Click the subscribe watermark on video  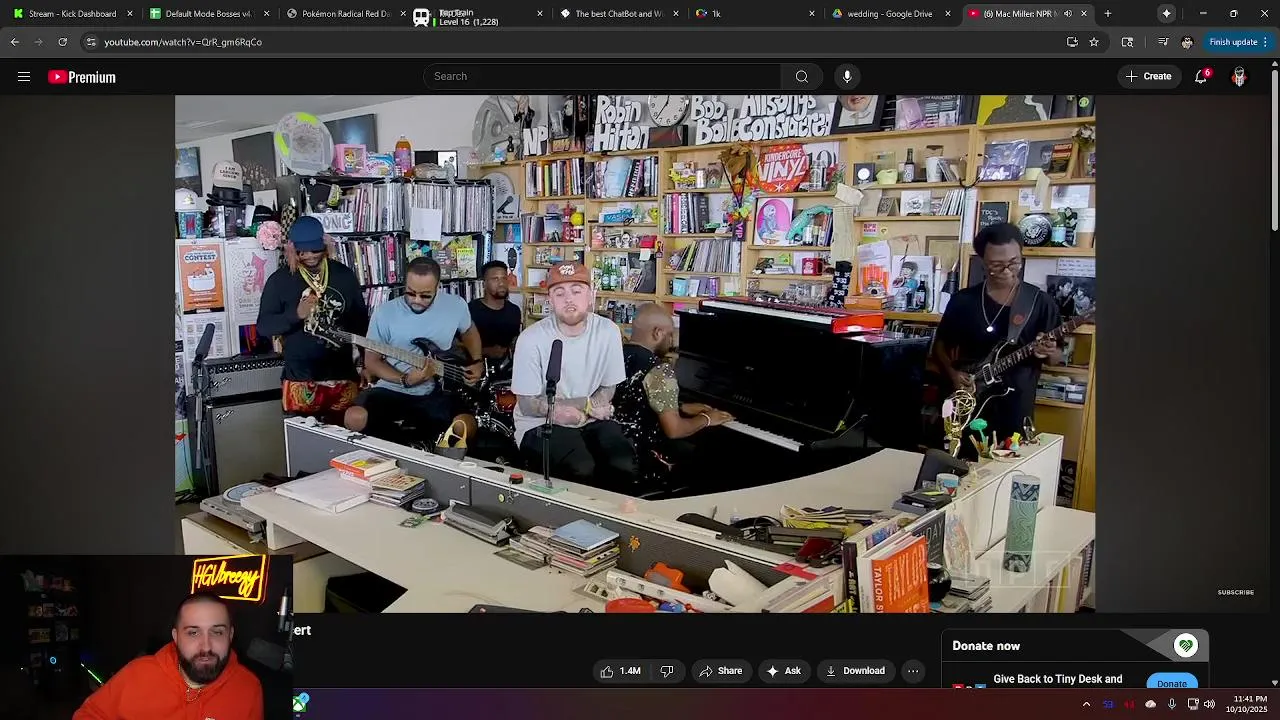coord(1236,592)
